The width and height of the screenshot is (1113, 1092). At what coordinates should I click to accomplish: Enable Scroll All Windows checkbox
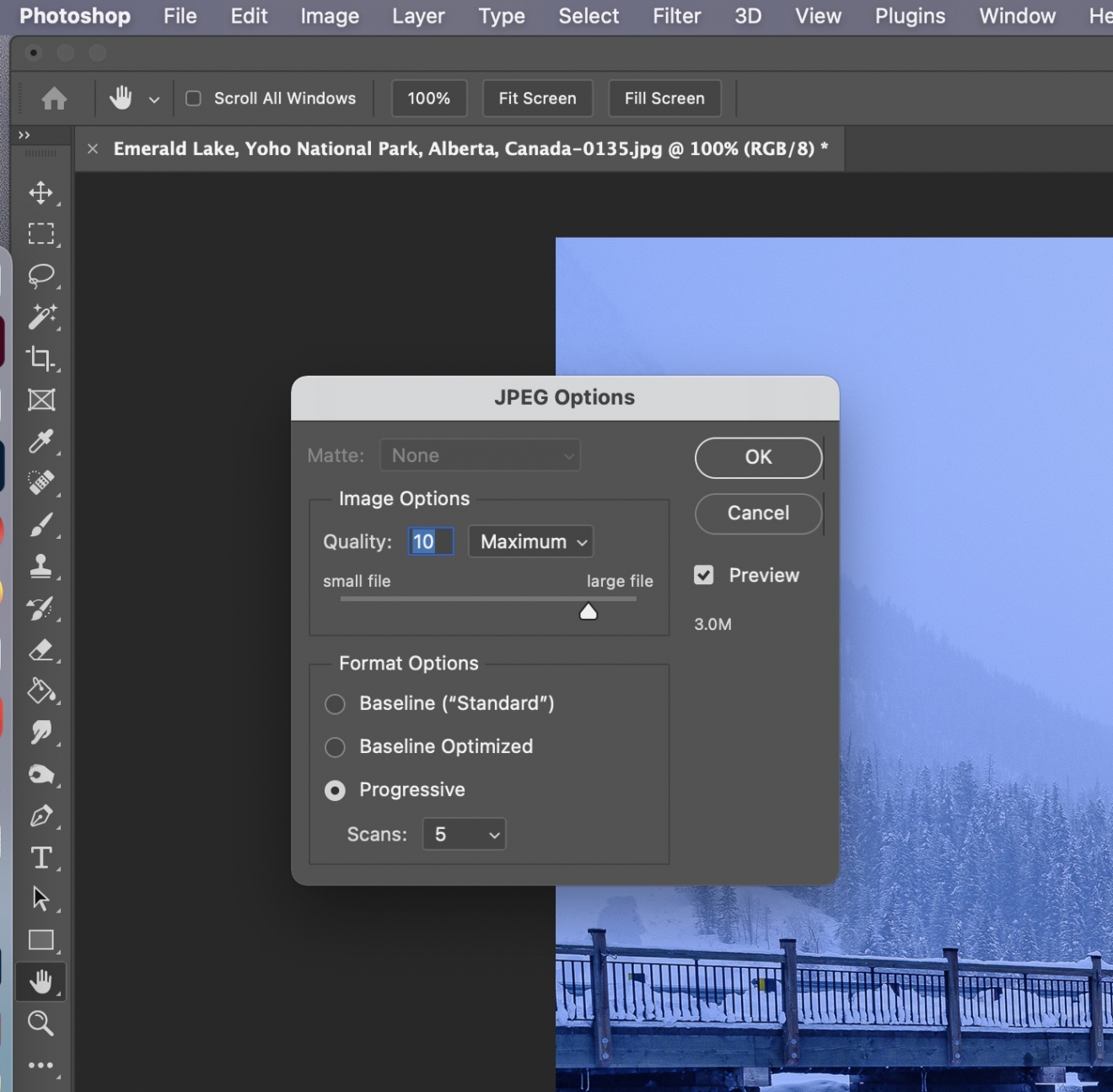[x=193, y=99]
